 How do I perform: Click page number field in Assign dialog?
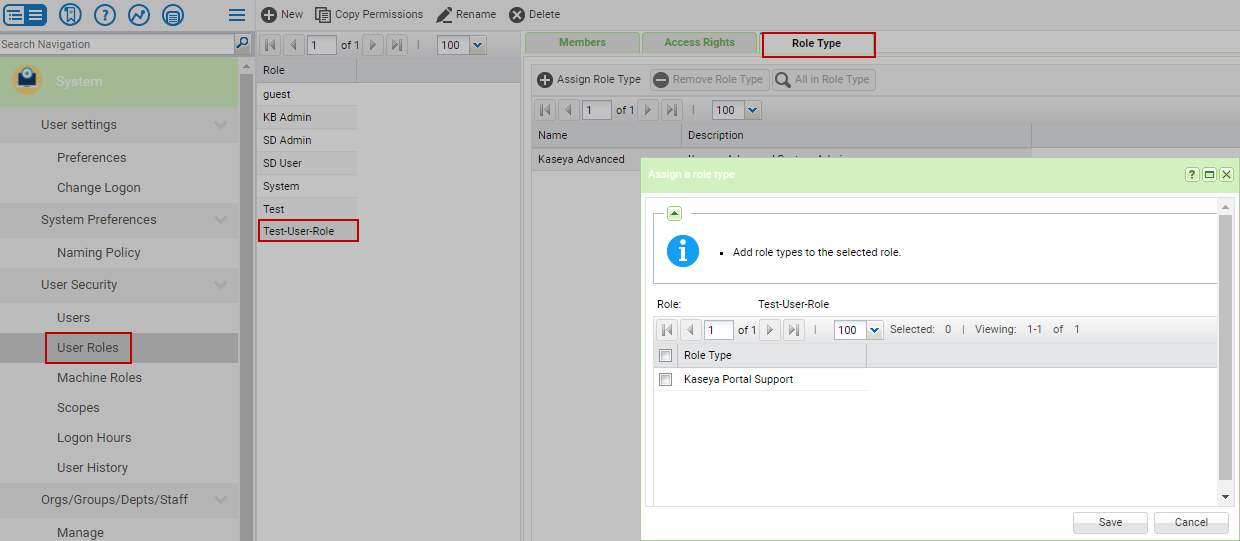[719, 330]
